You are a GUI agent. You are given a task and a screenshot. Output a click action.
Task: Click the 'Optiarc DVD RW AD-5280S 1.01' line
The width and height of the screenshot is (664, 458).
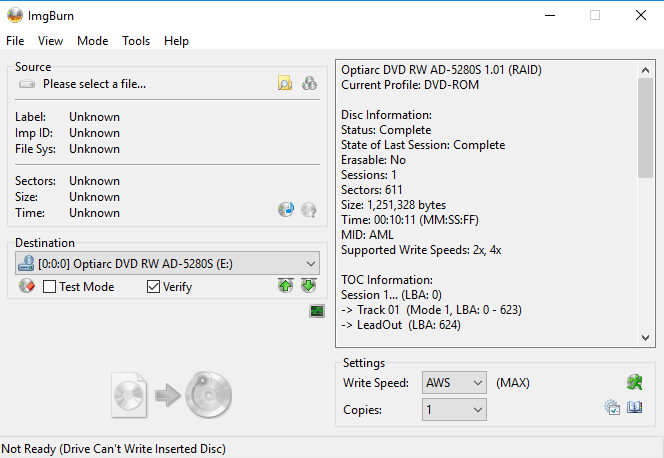point(441,69)
